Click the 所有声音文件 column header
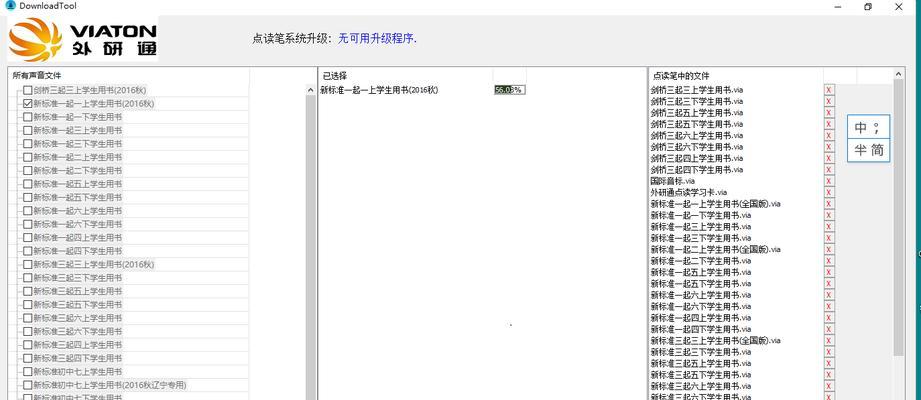Viewport: 921px width, 400px height. coord(129,75)
